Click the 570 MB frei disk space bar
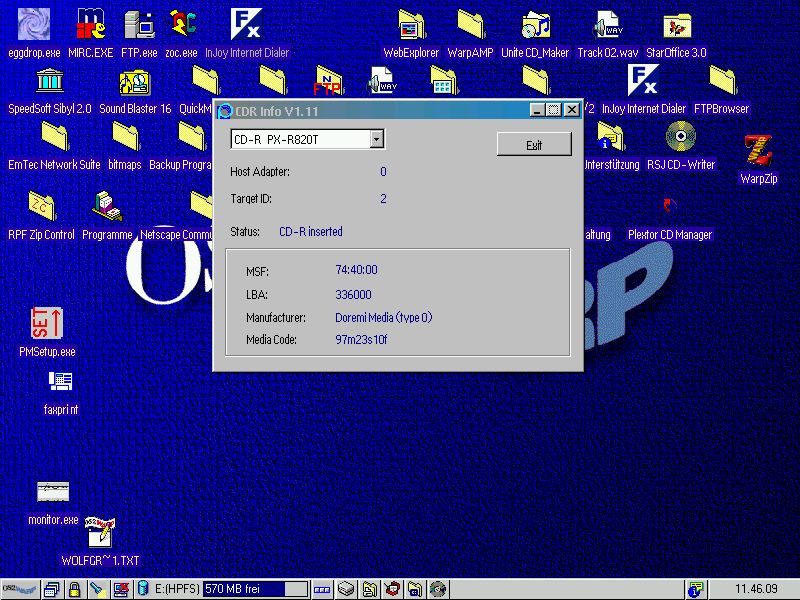 (256, 589)
